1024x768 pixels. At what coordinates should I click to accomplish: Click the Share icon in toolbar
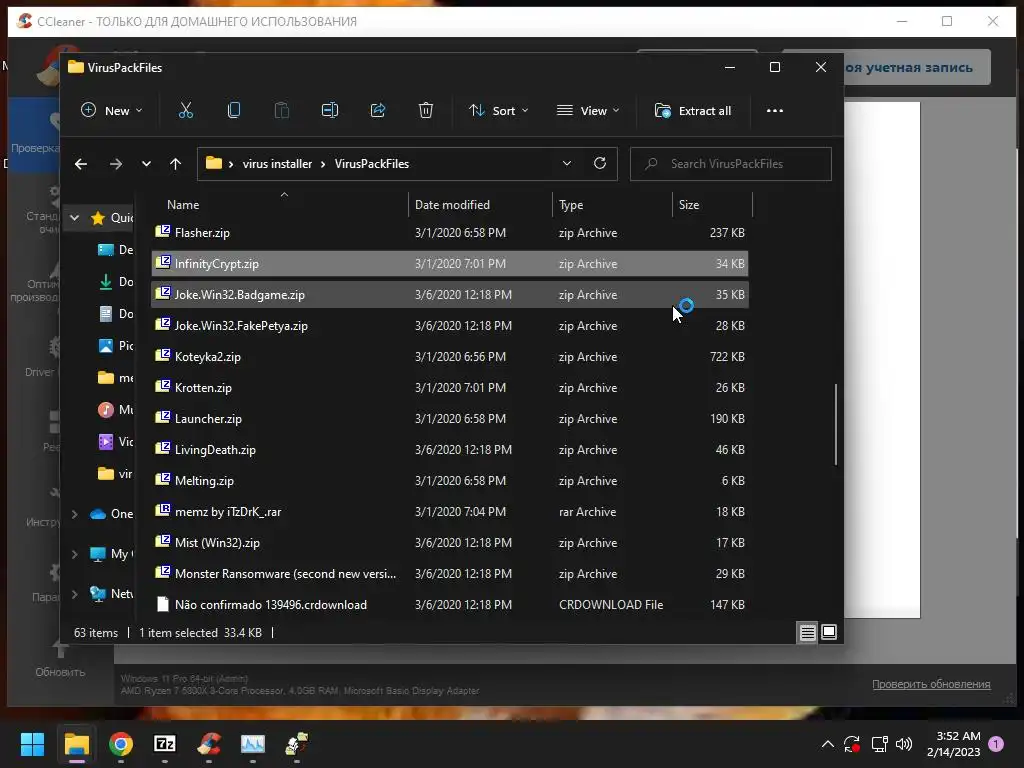[x=377, y=110]
